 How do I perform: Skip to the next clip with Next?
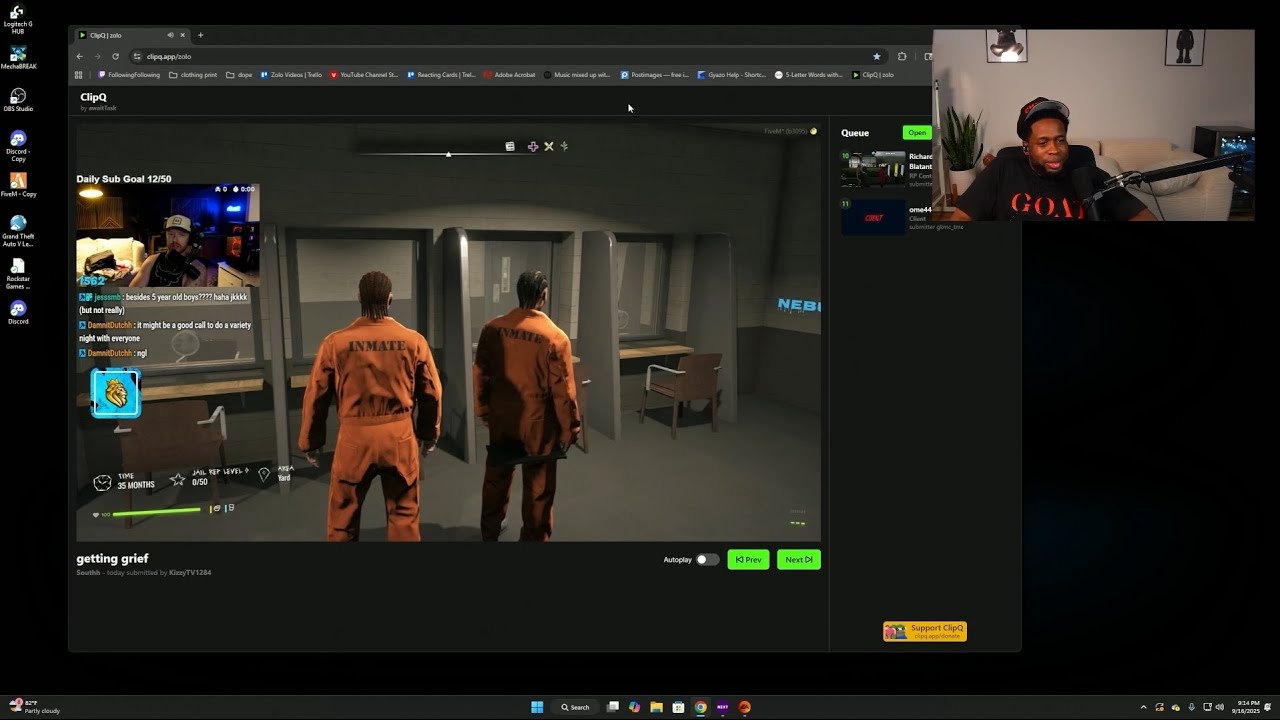[799, 560]
